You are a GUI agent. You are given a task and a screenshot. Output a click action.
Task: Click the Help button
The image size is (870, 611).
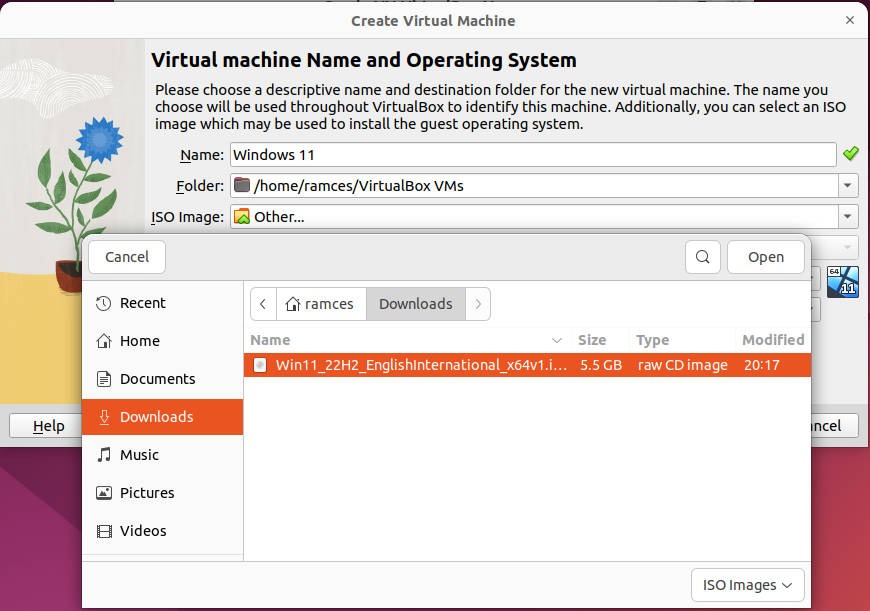(47, 425)
